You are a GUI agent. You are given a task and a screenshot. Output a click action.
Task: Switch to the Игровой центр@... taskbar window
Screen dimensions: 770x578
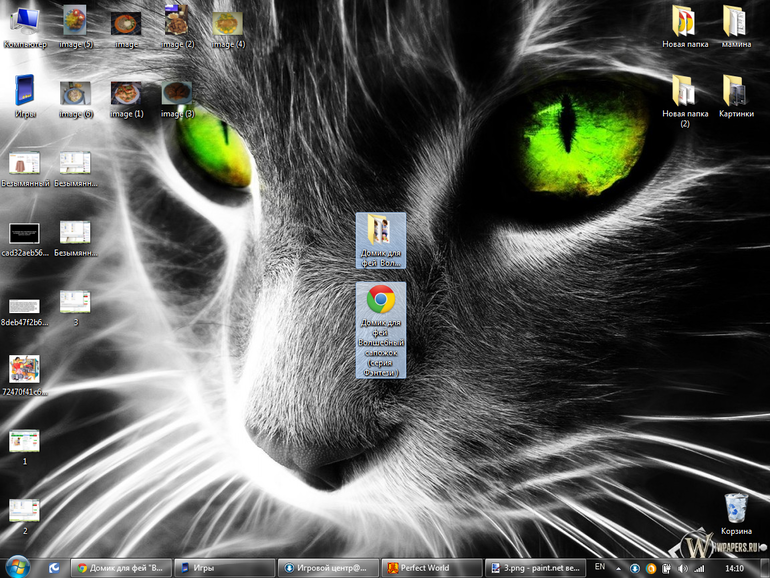tap(329, 568)
